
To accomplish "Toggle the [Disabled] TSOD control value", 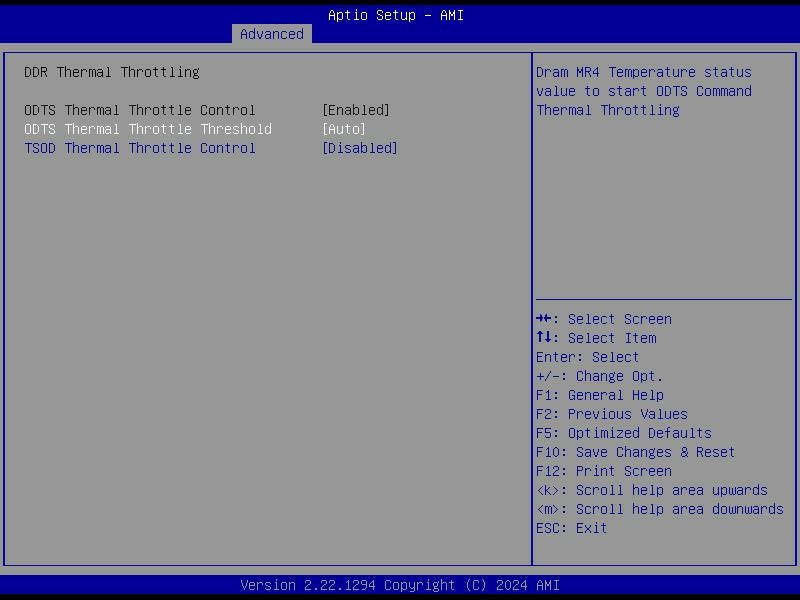I will [x=360, y=148].
